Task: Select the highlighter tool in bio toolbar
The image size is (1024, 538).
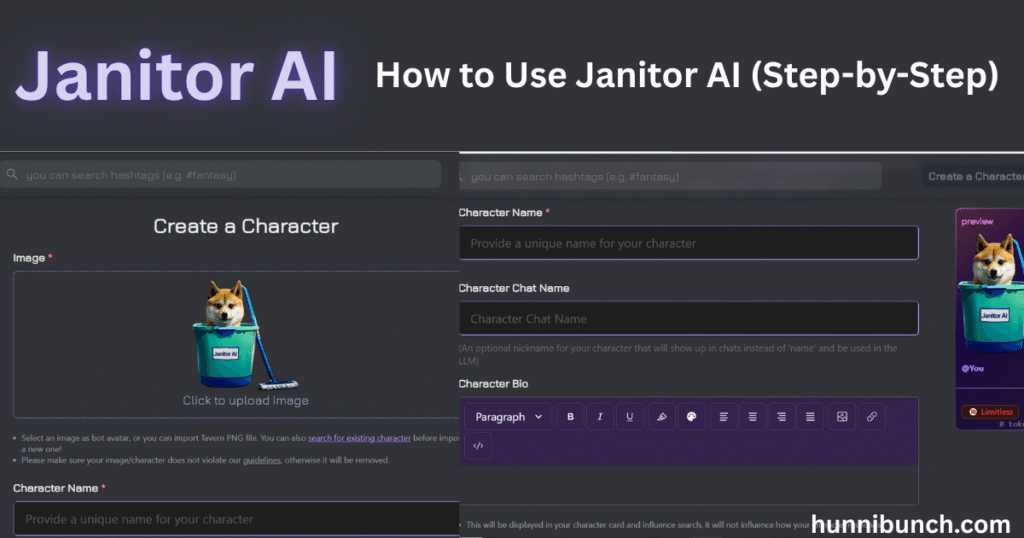Action: tap(661, 417)
